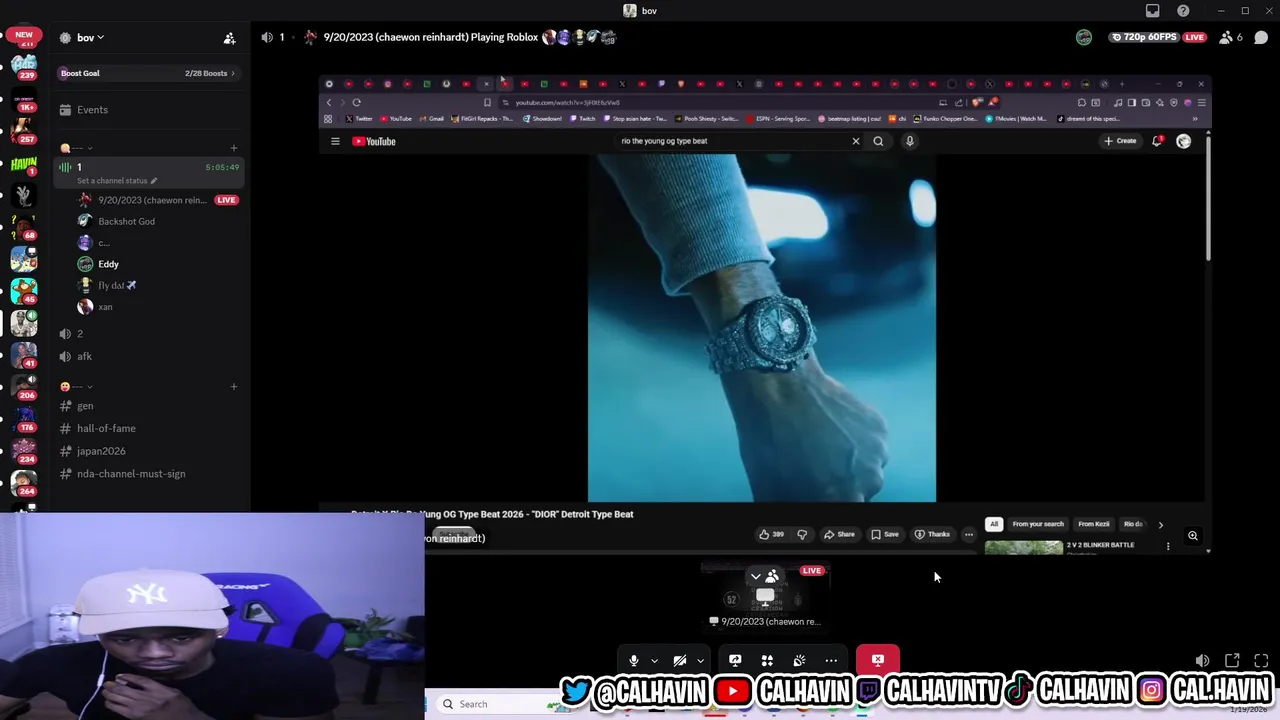Select user fly daf in voice list
This screenshot has height=720, width=1280.
pos(116,286)
